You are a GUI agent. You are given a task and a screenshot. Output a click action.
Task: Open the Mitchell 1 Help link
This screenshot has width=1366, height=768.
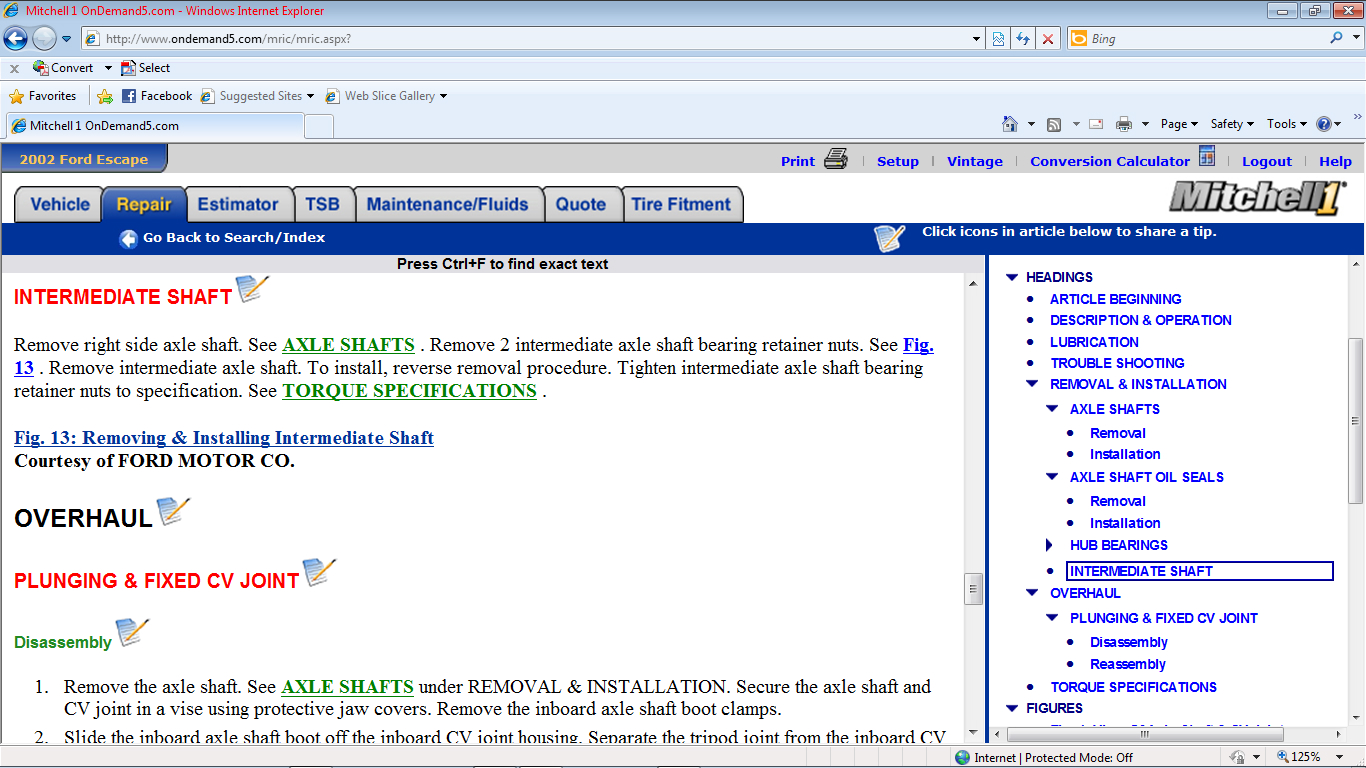click(x=1335, y=161)
